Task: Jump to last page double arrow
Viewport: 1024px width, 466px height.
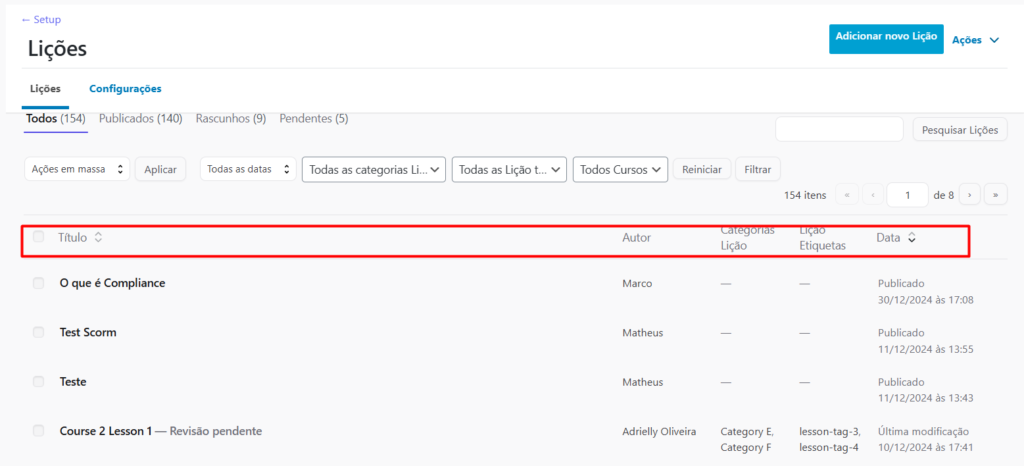Action: click(x=996, y=195)
